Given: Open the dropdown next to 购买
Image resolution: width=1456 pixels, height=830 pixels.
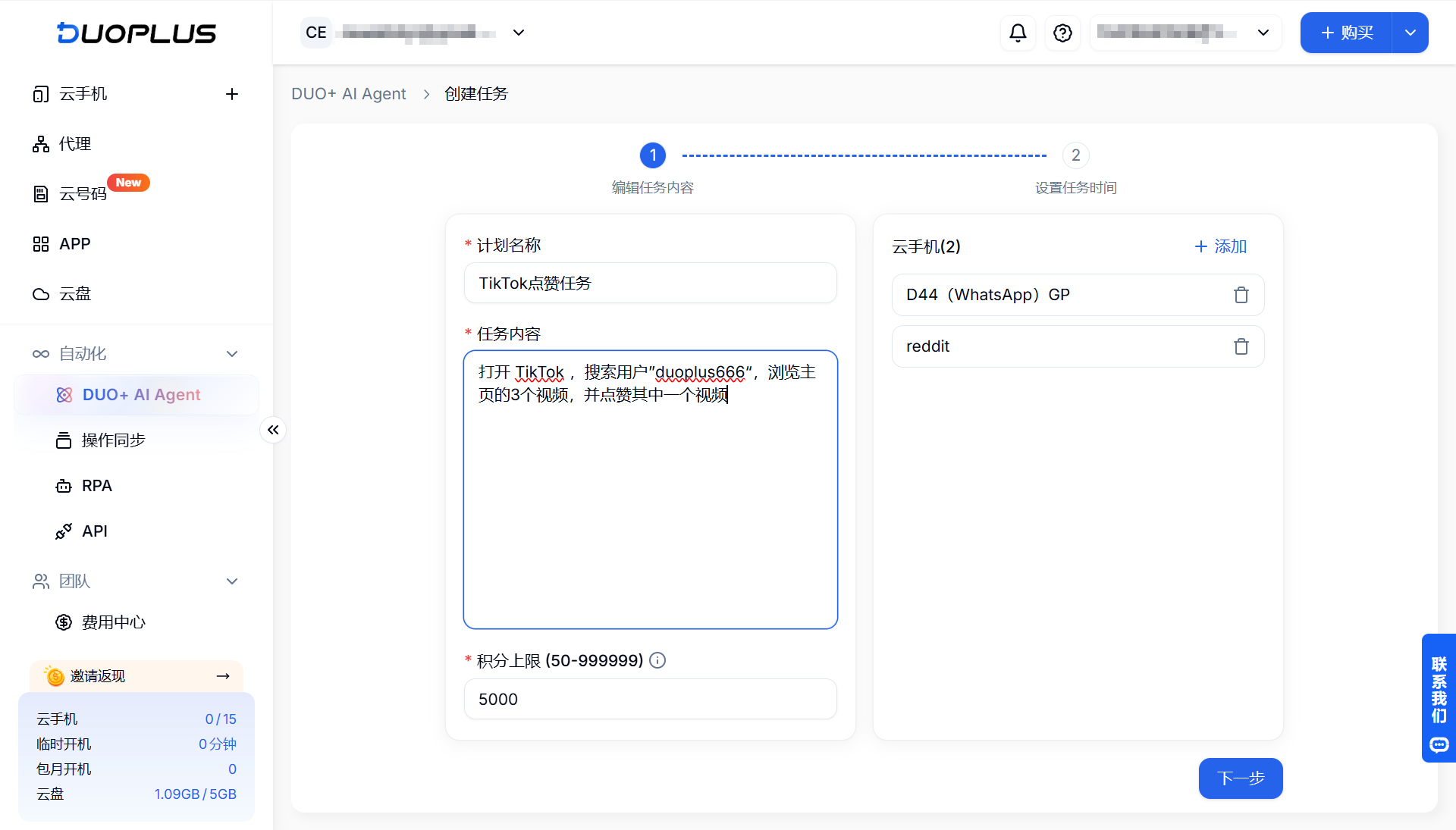Looking at the screenshot, I should (x=1410, y=33).
